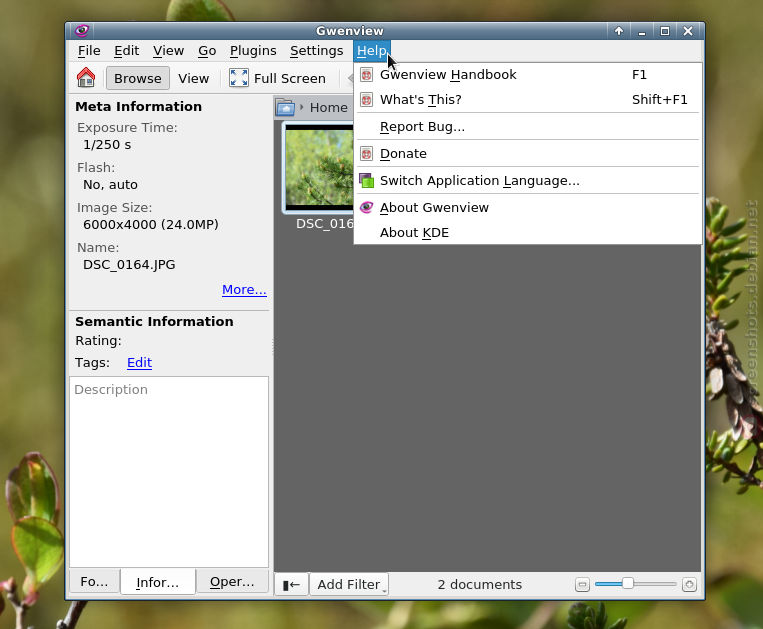Open Switch Application Language... dialog
The height and width of the screenshot is (629, 763).
pos(528,180)
